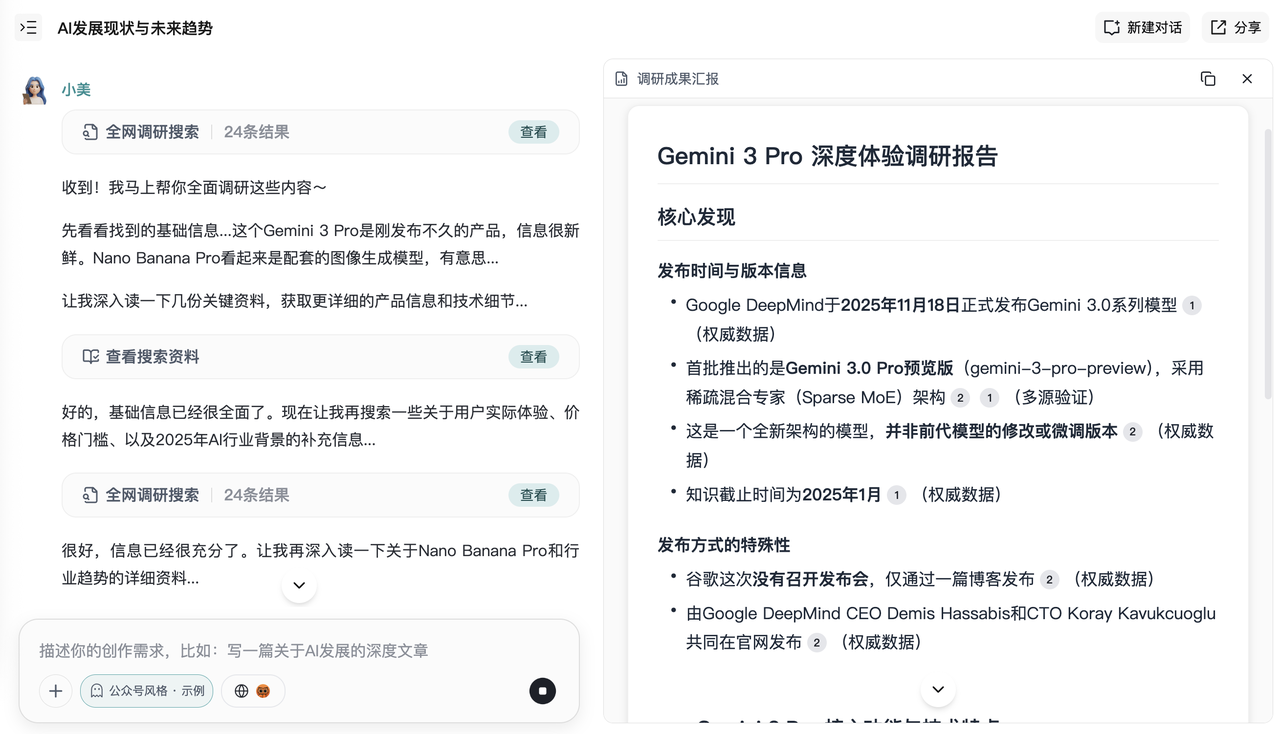Viewport: 1280px width, 734px height.
Task: View the second 全网调研搜索 24条结果
Action: [533, 495]
